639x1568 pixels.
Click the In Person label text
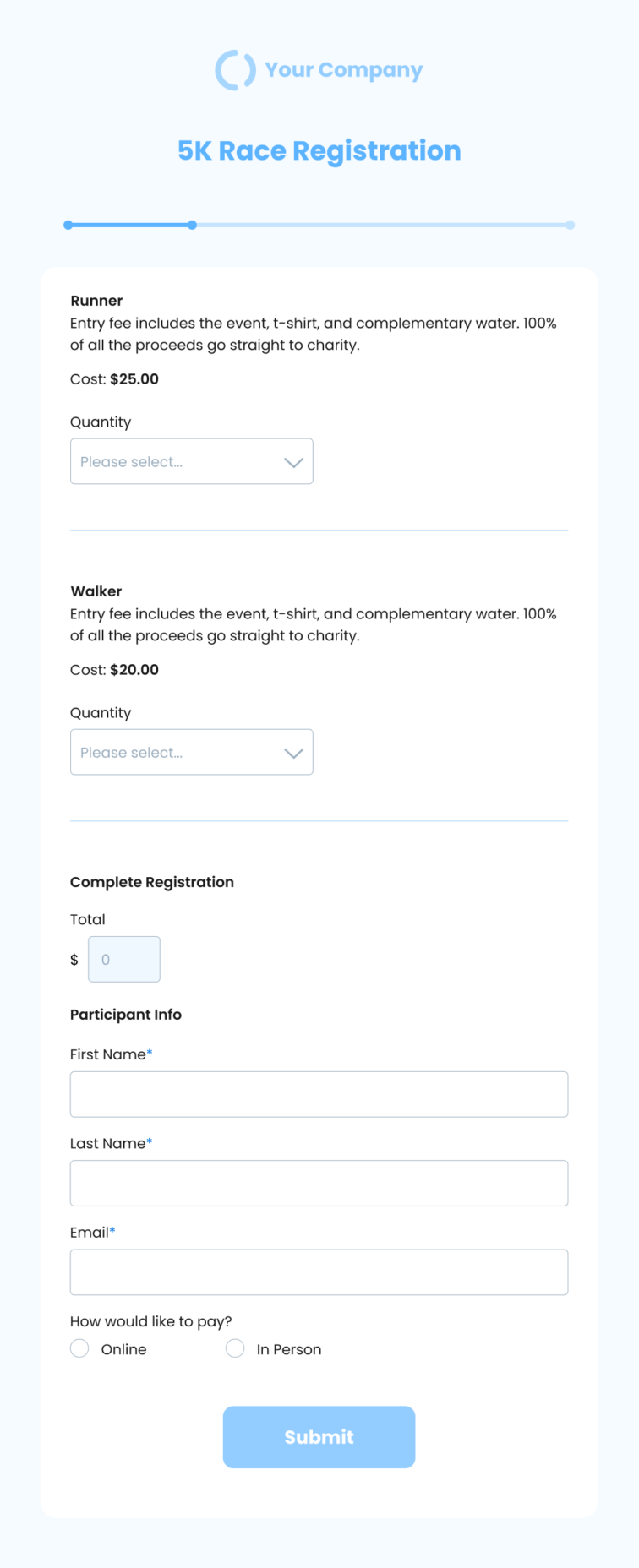[289, 1349]
